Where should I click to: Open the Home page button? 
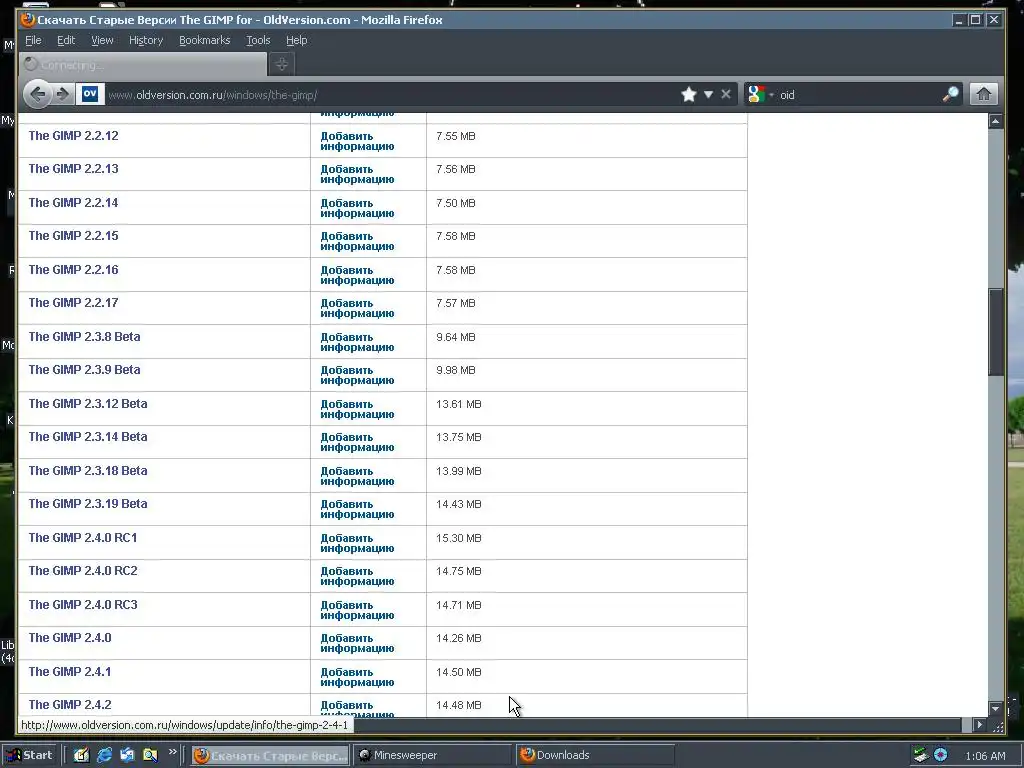tap(984, 95)
